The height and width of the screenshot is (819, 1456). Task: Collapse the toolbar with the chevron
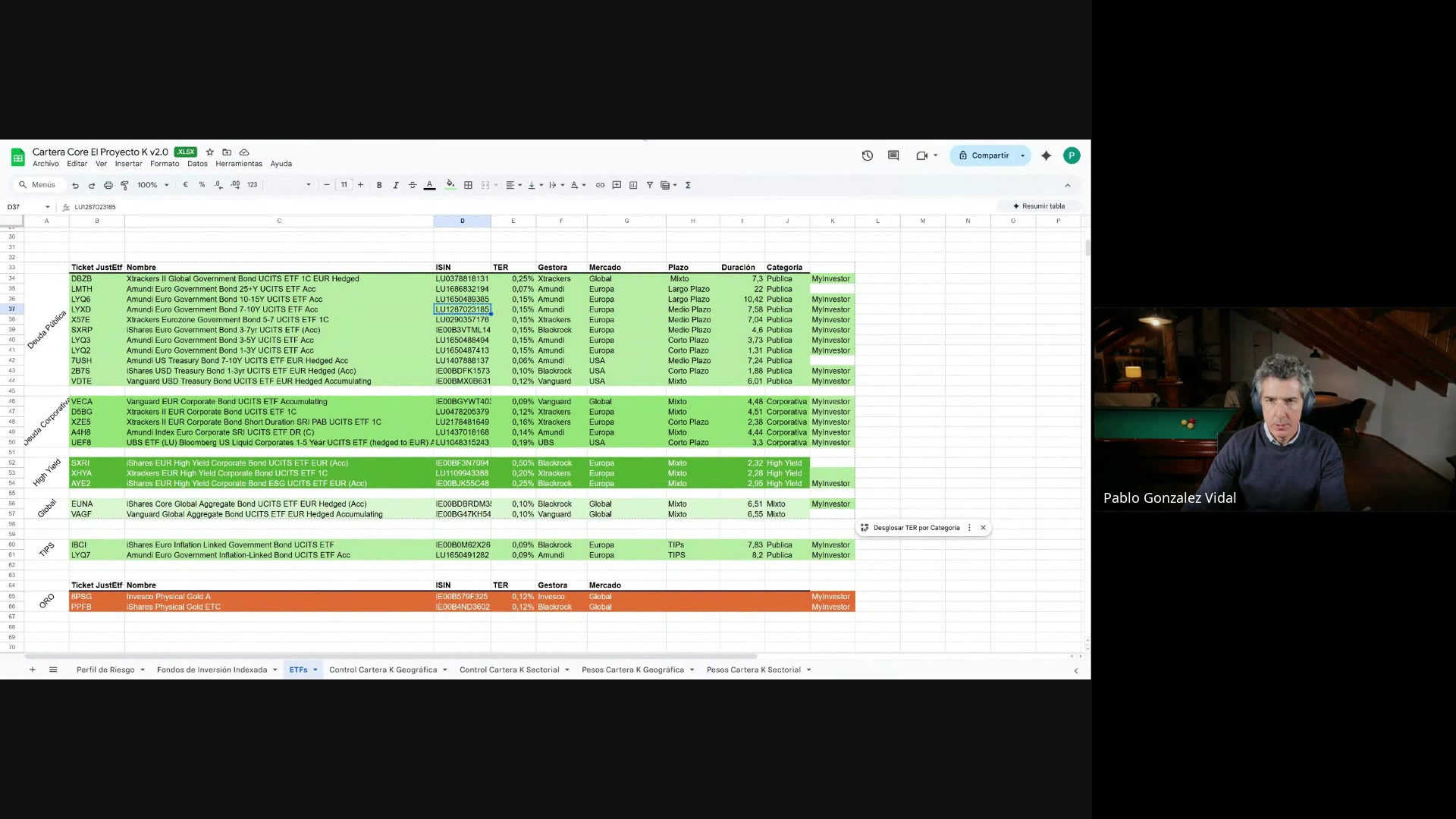coord(1068,185)
